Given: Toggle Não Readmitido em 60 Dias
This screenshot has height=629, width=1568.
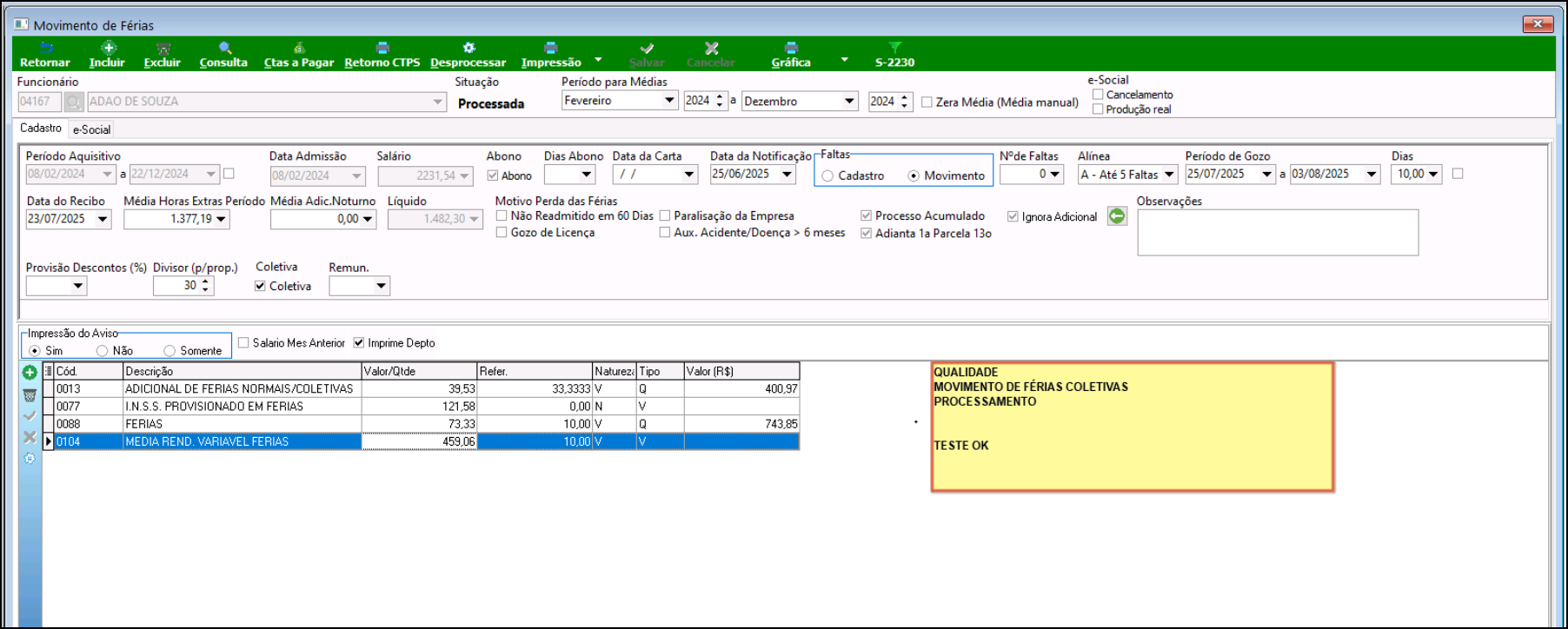Looking at the screenshot, I should (502, 215).
